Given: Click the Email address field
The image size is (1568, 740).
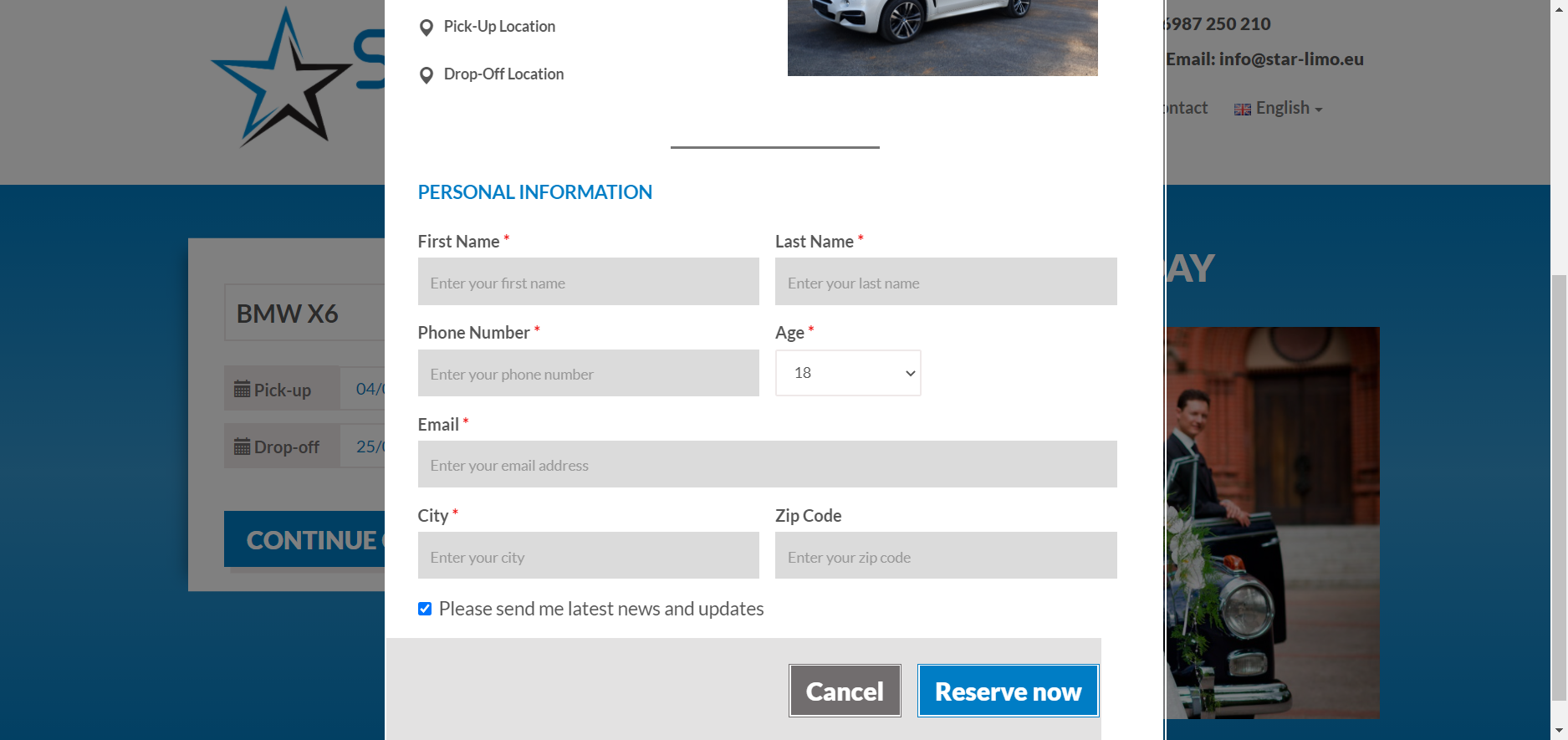Looking at the screenshot, I should 767,465.
